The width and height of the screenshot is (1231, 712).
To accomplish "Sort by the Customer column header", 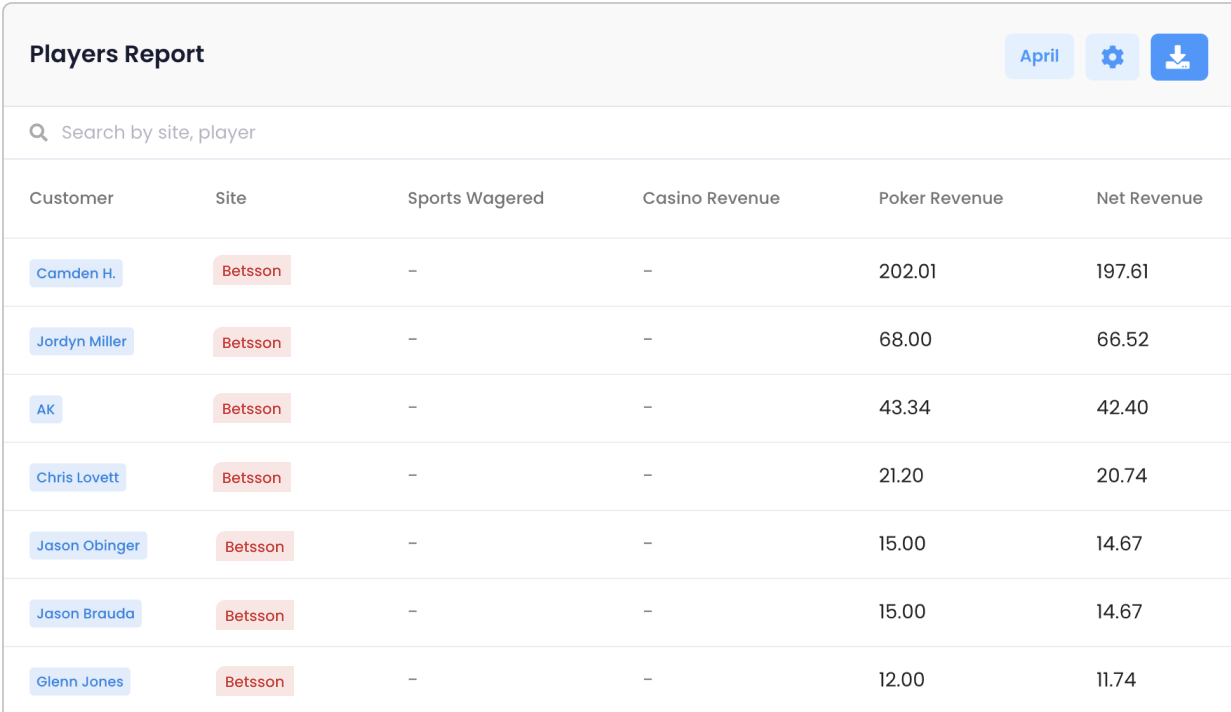I will (x=72, y=198).
